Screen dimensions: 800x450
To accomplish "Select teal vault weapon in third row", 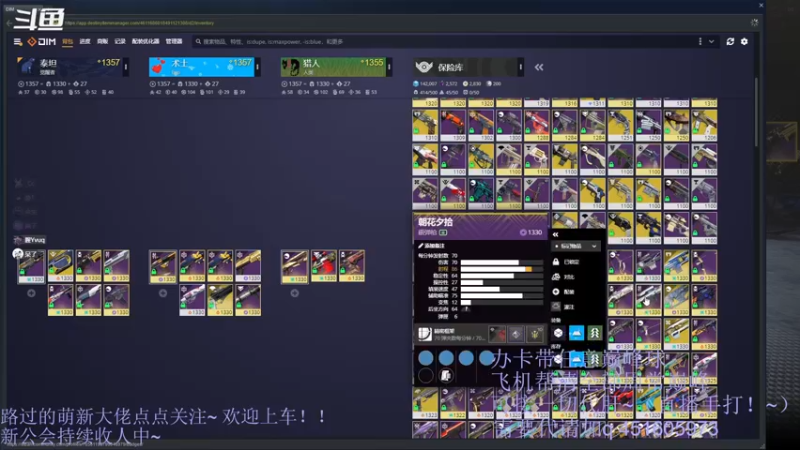I will click(481, 194).
